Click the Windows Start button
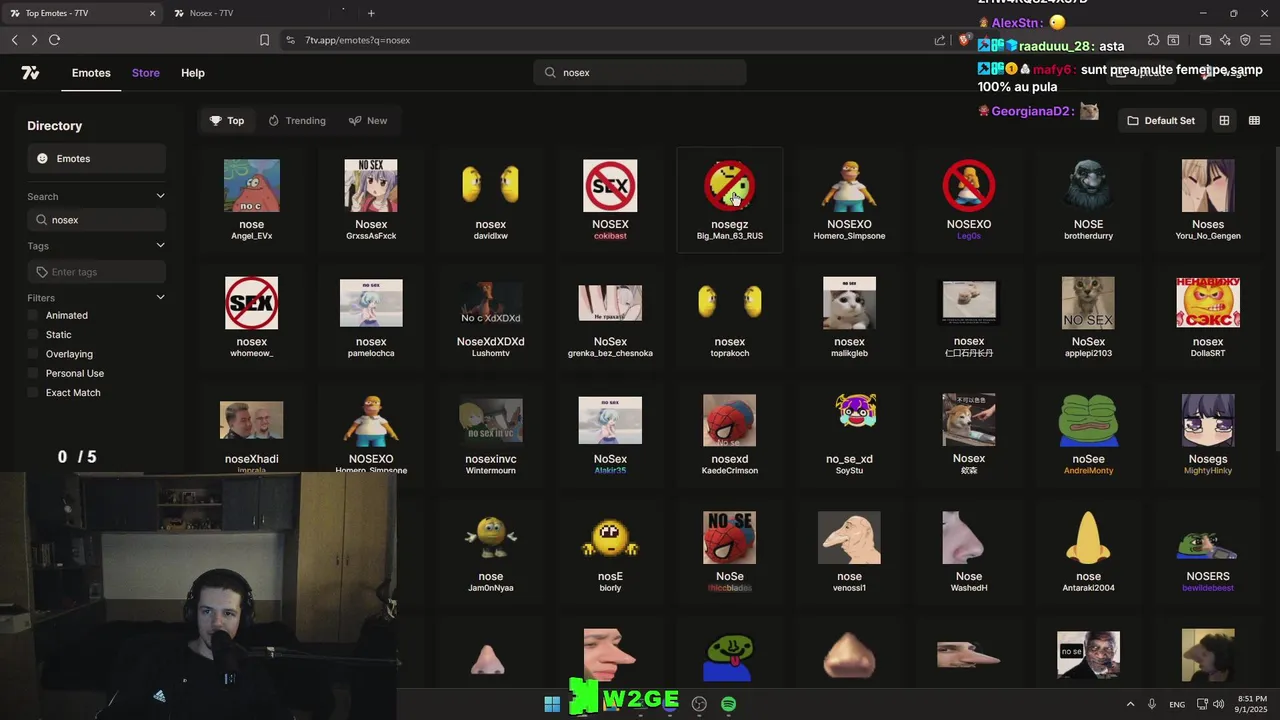 click(552, 704)
